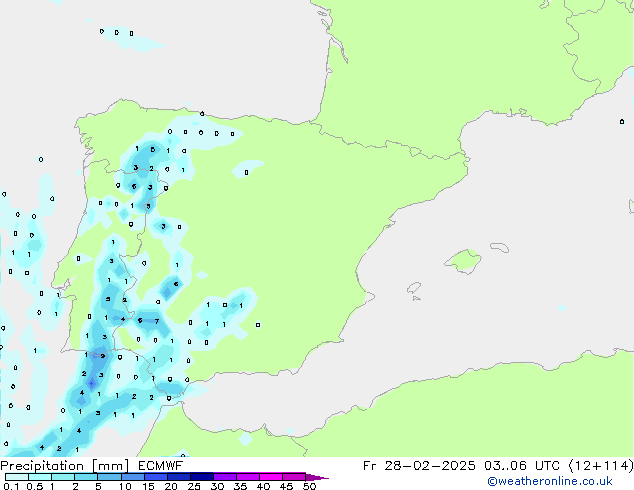Image resolution: width=634 pixels, height=490 pixels.
Task: Select the 0.1–0.5 mm legend swatch
Action: [x=17, y=477]
